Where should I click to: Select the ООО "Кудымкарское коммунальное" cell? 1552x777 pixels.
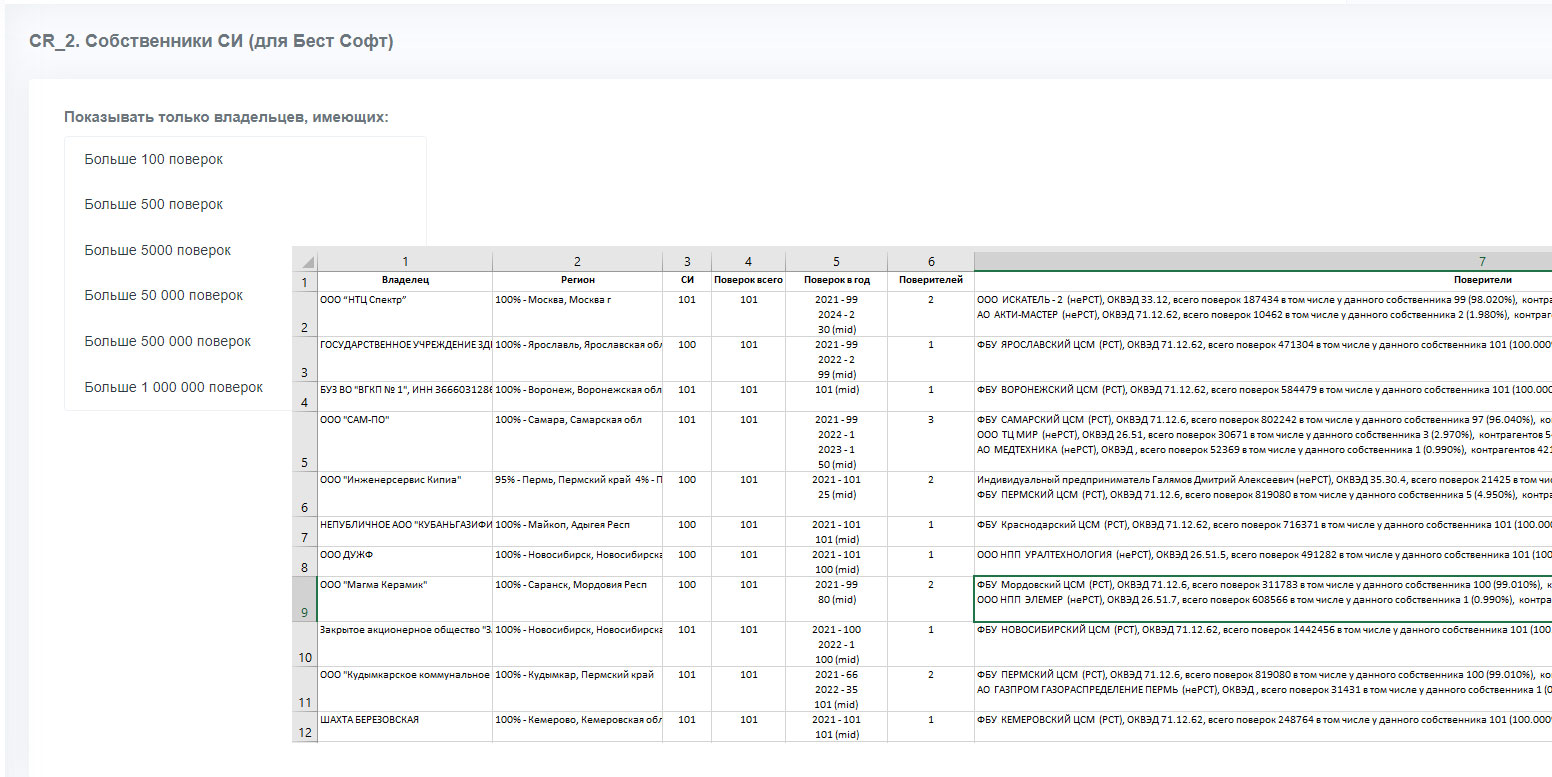tap(405, 689)
